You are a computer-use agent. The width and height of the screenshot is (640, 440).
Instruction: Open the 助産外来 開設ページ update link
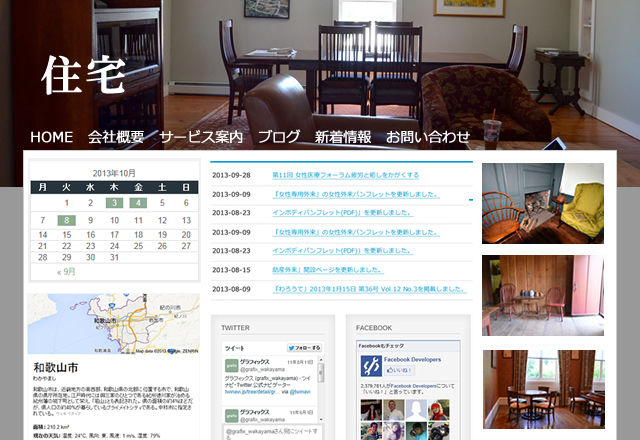point(327,270)
